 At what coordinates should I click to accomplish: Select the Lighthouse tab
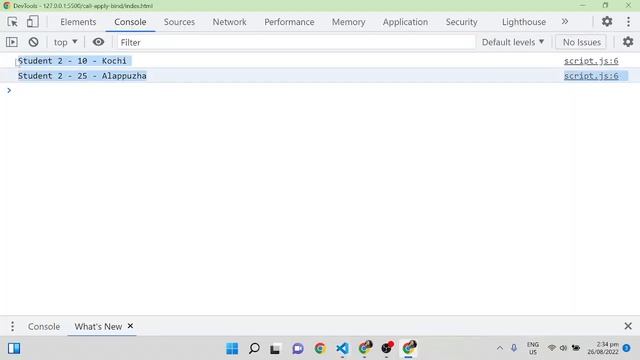pos(524,22)
